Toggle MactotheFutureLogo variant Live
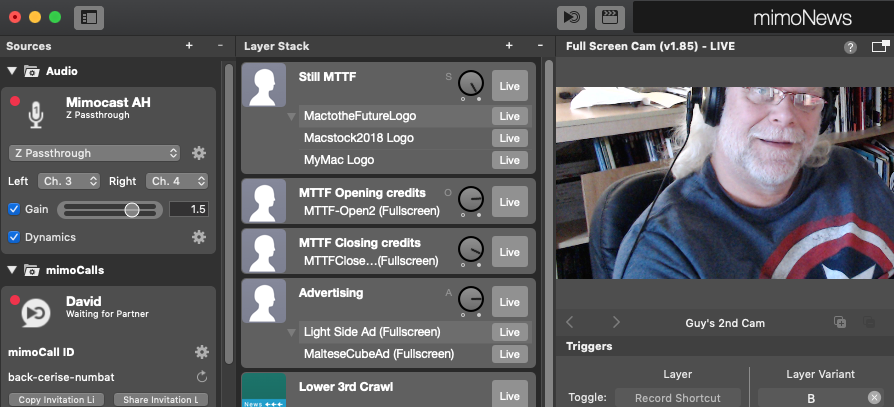Viewport: 894px width, 407px height. click(x=510, y=116)
